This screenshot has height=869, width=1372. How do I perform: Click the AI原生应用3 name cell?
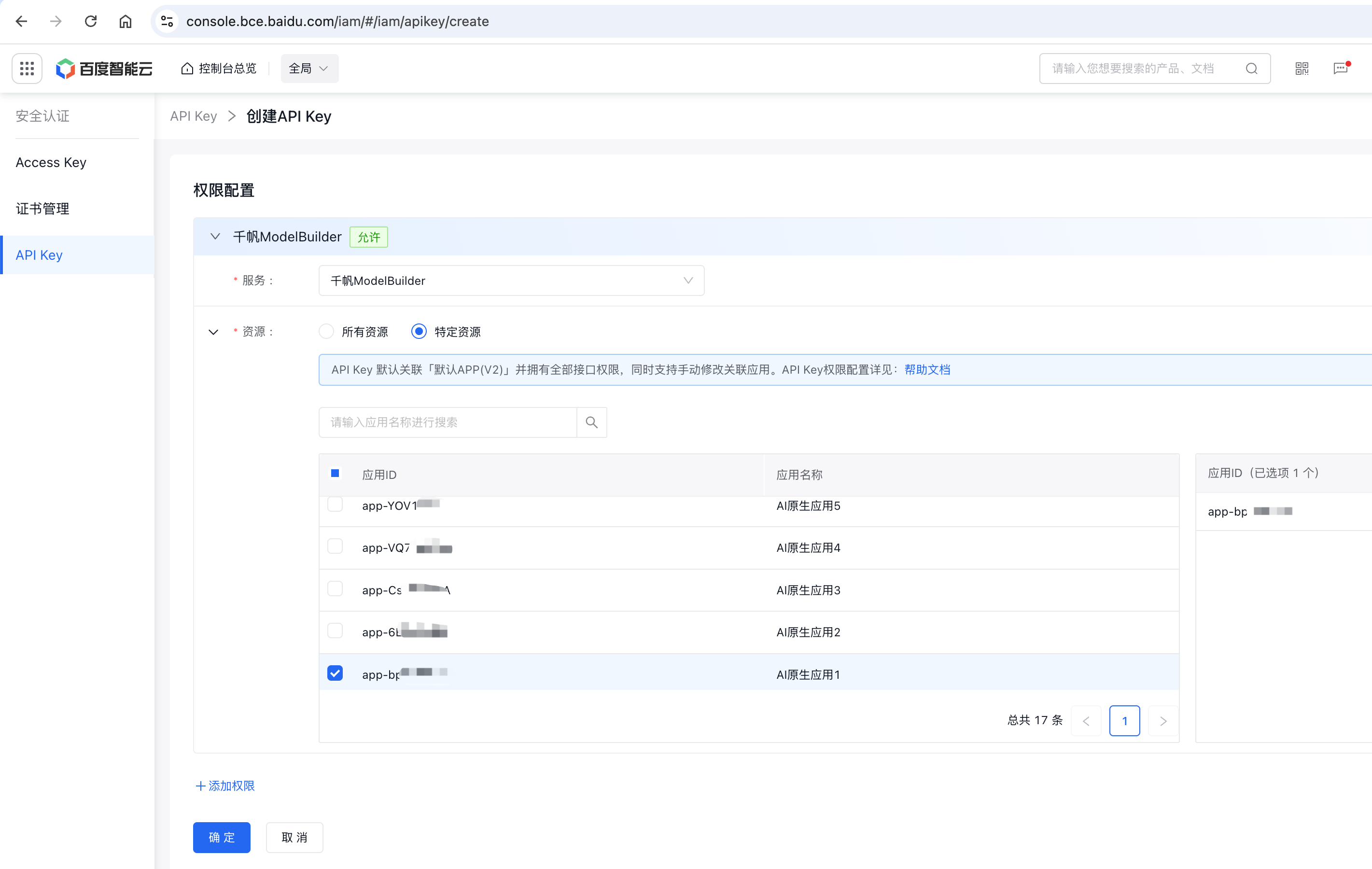tap(808, 590)
